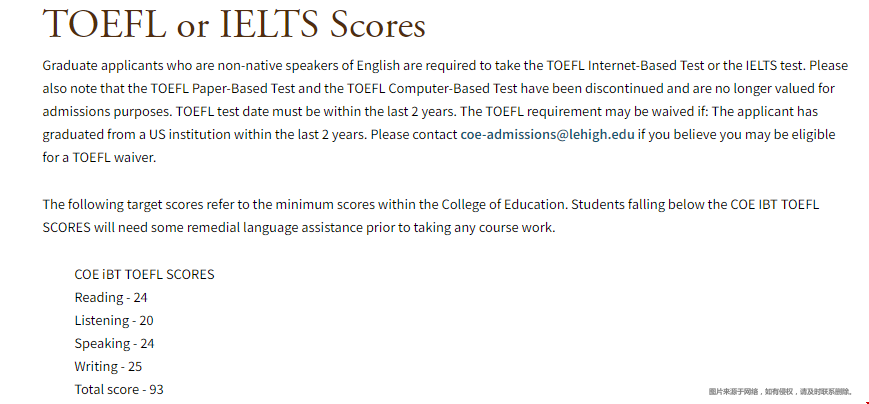This screenshot has width=869, height=404.
Task: Click the words 'TOEFL Internet-Based Test'
Action: [625, 65]
